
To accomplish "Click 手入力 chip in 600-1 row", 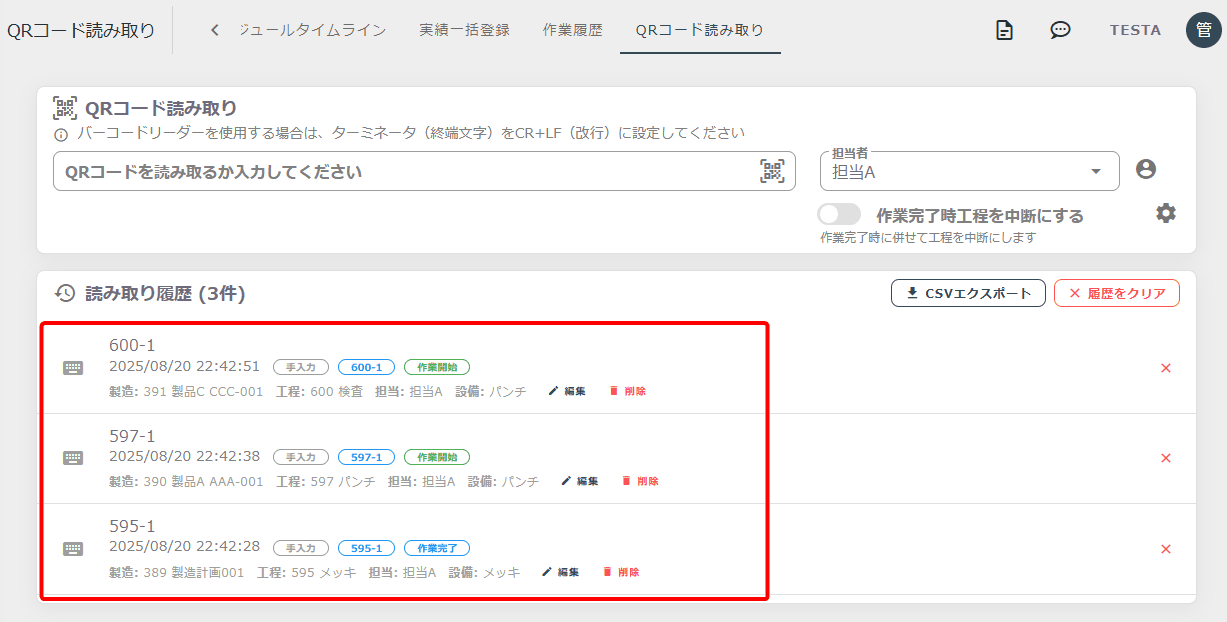I will point(301,367).
